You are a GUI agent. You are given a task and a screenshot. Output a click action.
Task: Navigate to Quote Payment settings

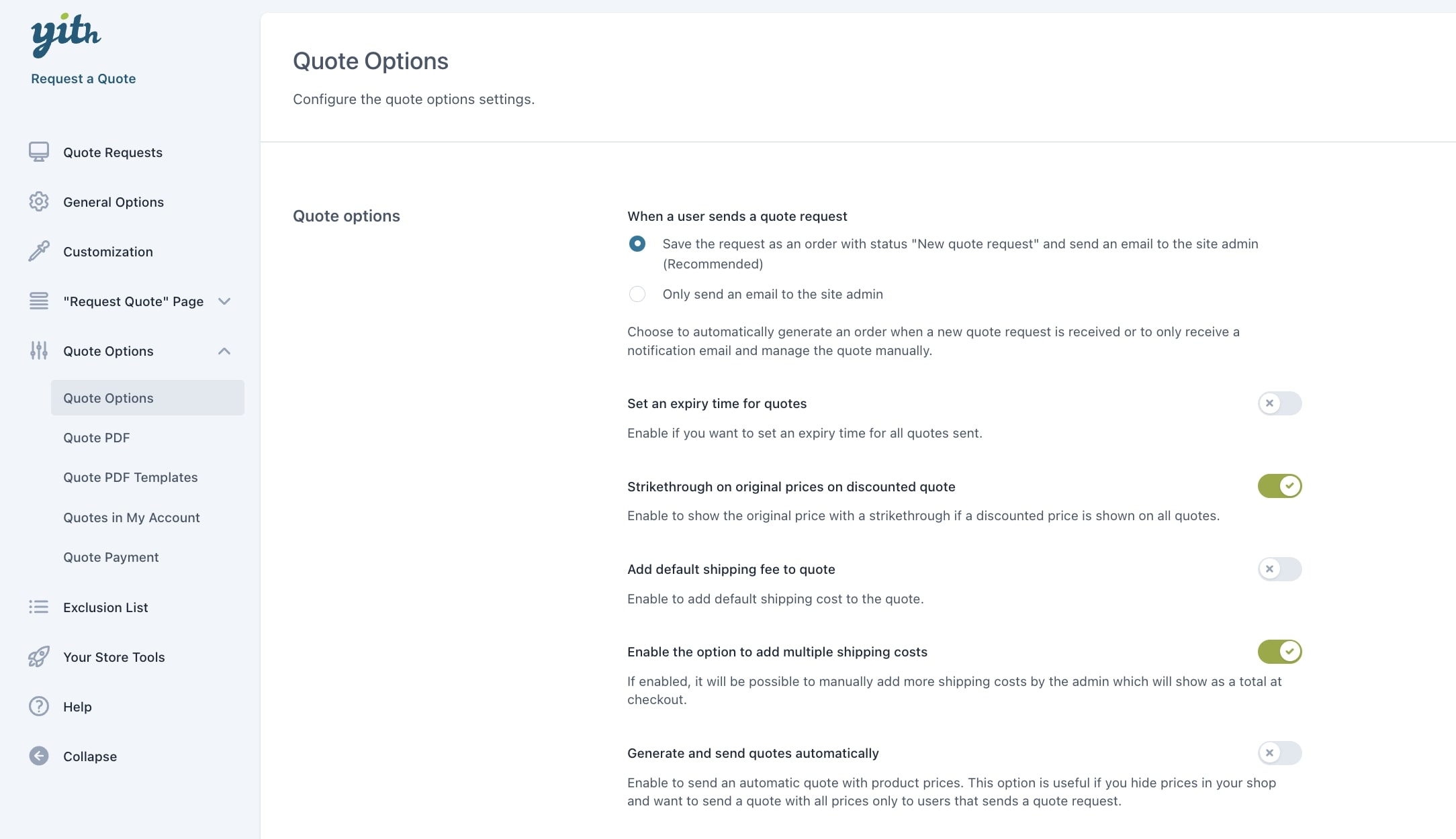[x=111, y=557]
